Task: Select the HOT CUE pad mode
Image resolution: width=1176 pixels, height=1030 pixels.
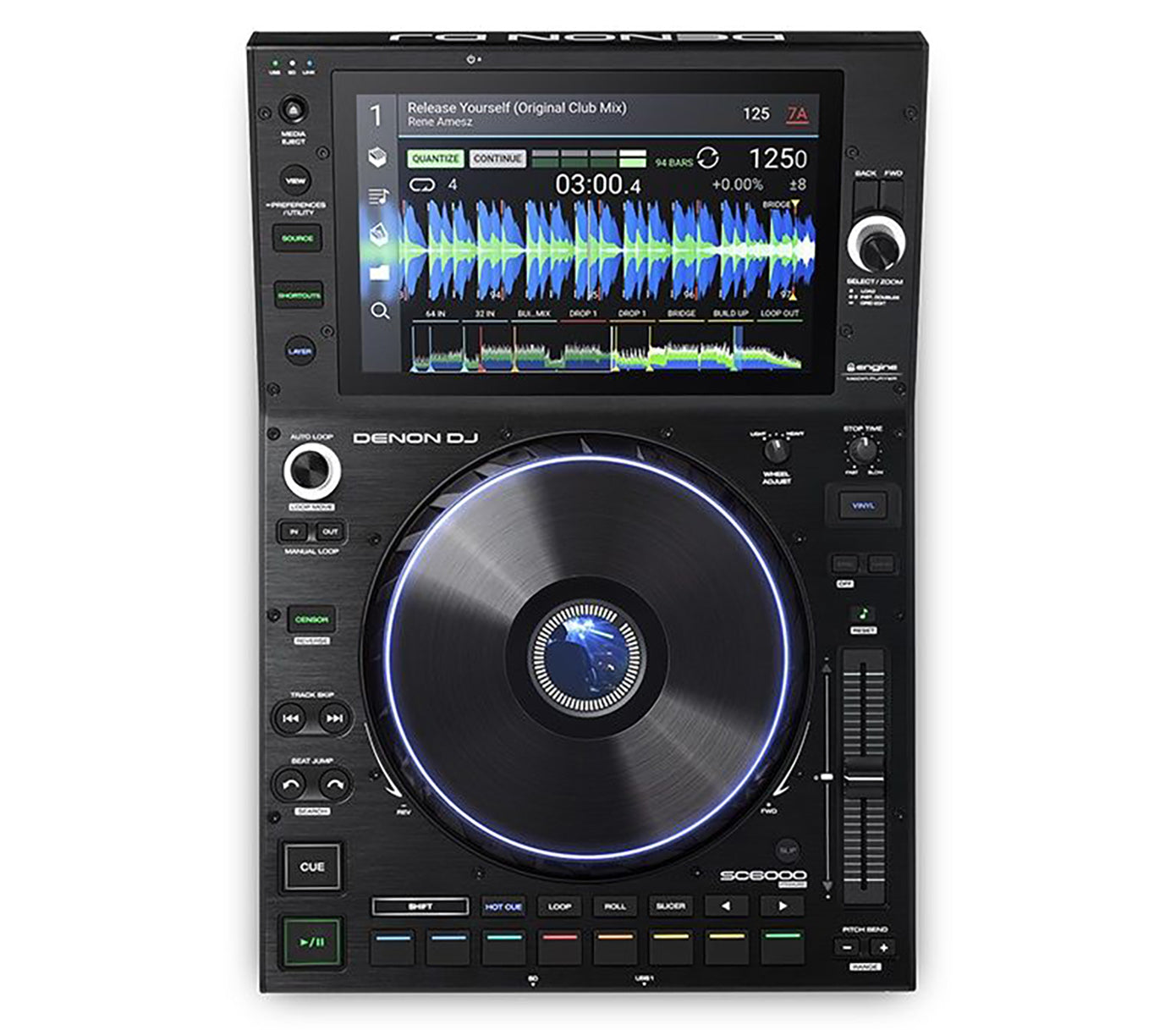Action: coord(503,906)
